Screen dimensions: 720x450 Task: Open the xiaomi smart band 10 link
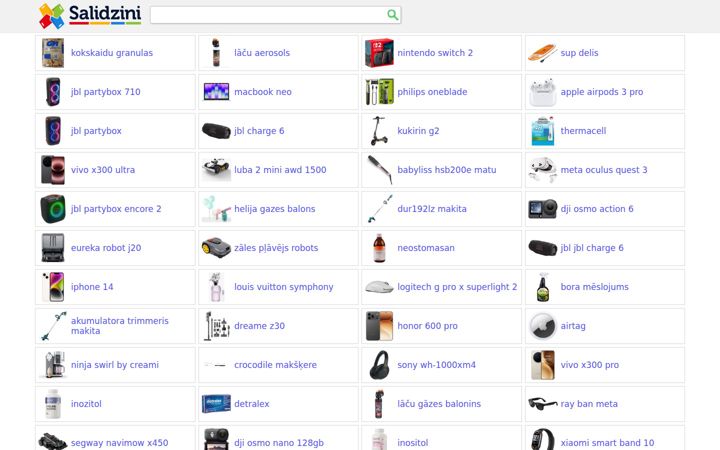click(x=607, y=443)
